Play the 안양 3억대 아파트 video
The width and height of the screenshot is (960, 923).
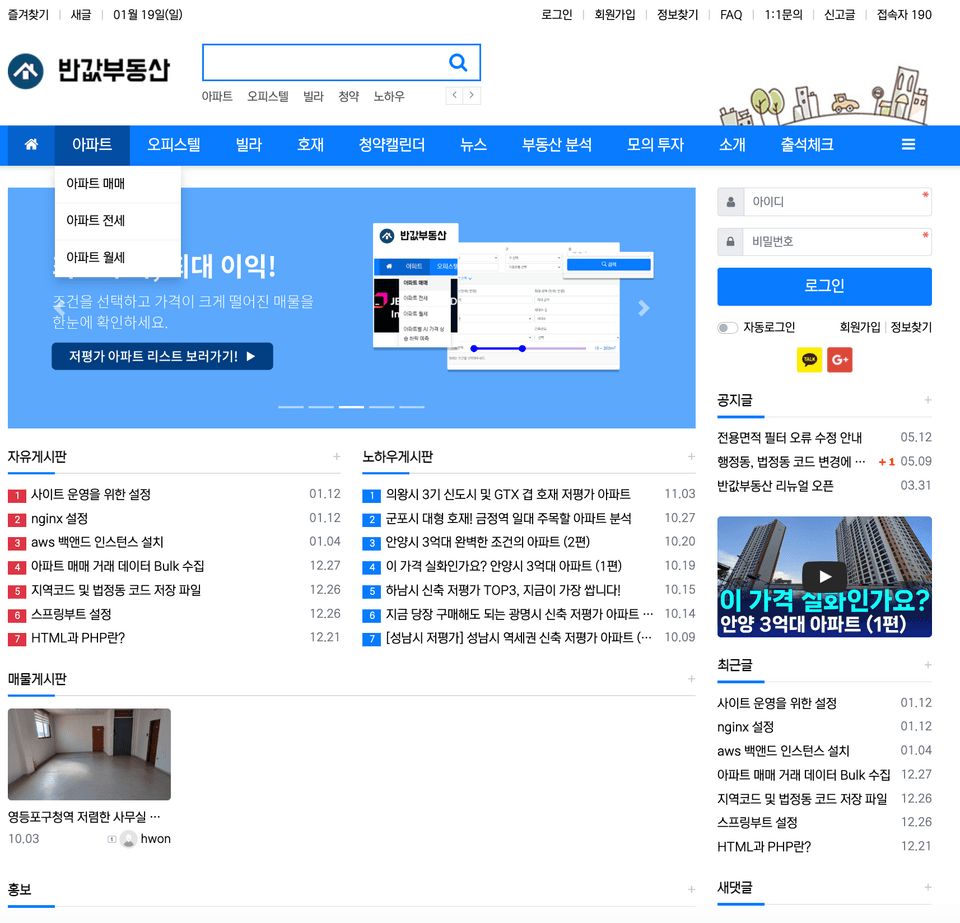tap(825, 577)
